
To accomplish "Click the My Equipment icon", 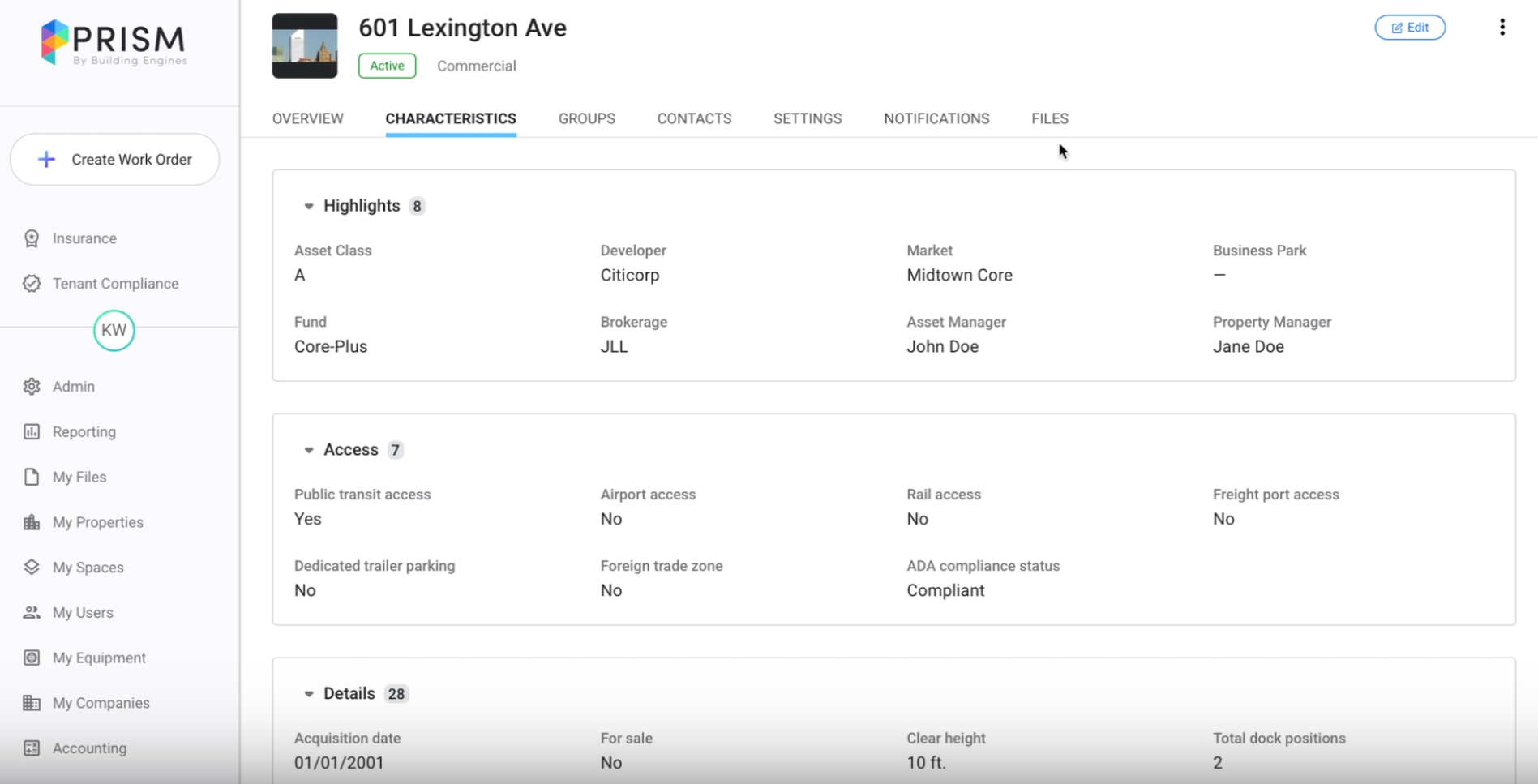I will pos(32,658).
